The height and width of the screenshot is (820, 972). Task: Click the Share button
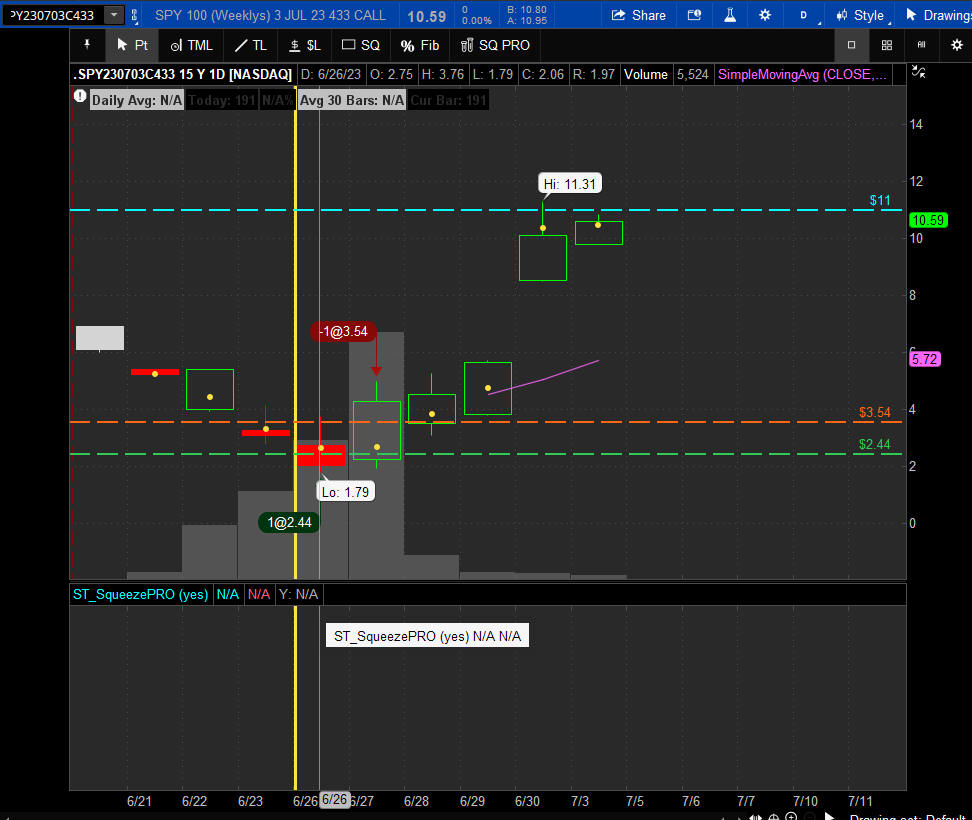click(639, 15)
